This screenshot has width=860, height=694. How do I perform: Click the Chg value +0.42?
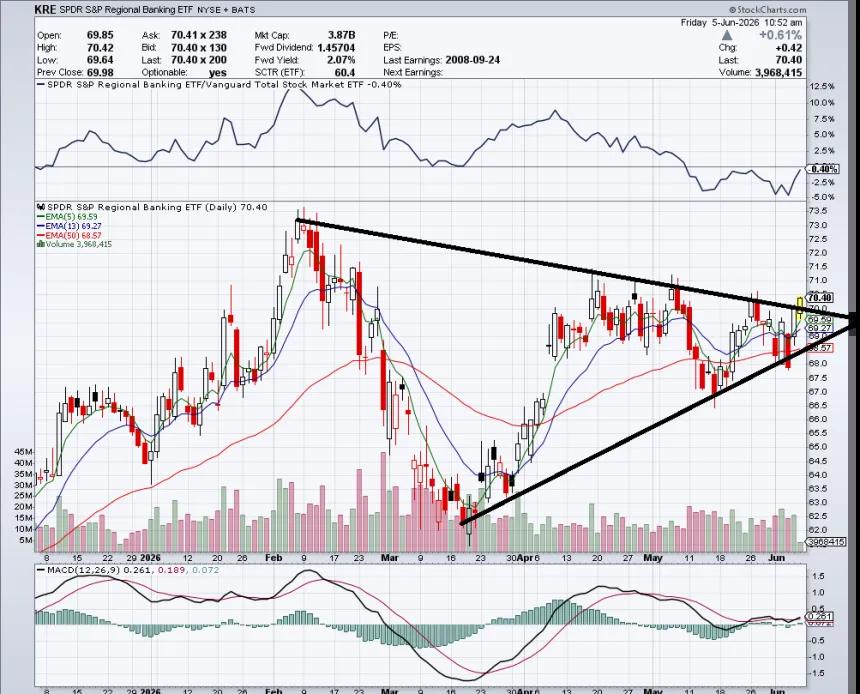[789, 48]
